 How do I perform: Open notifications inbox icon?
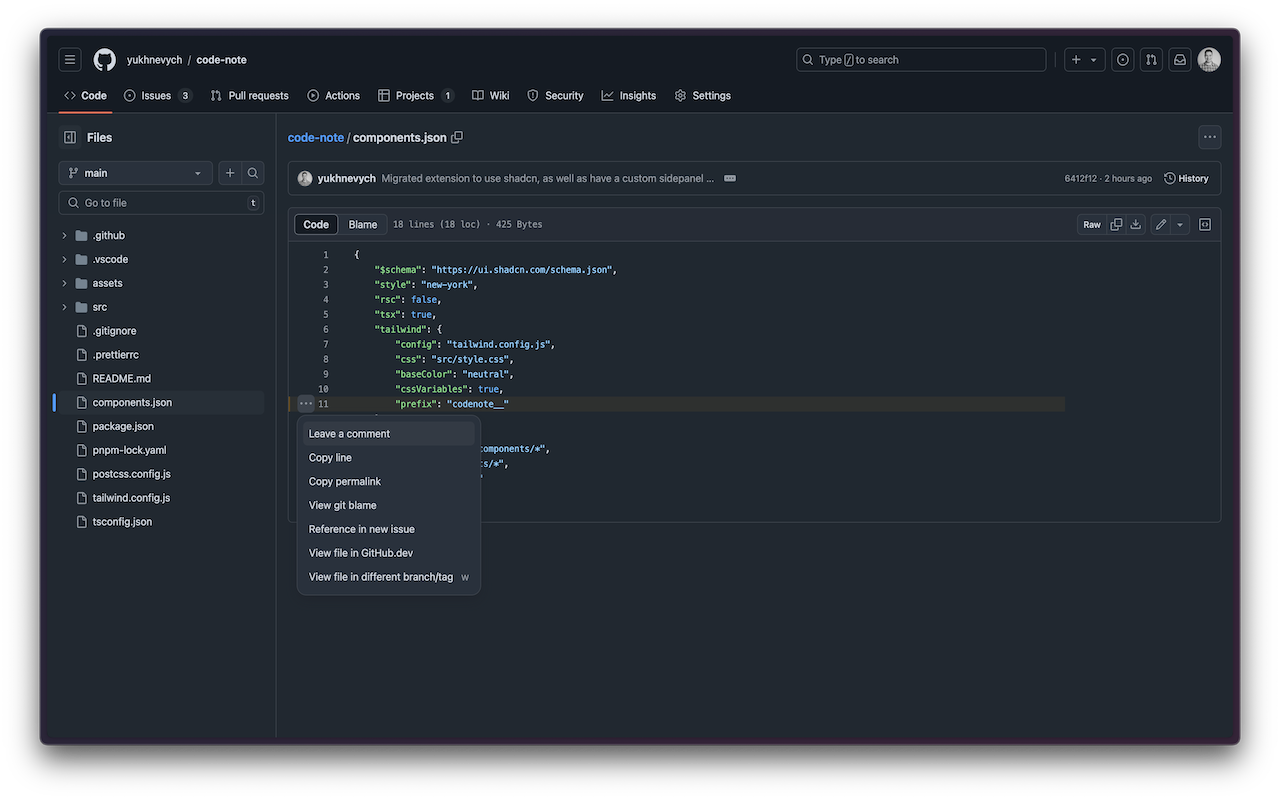click(1180, 60)
